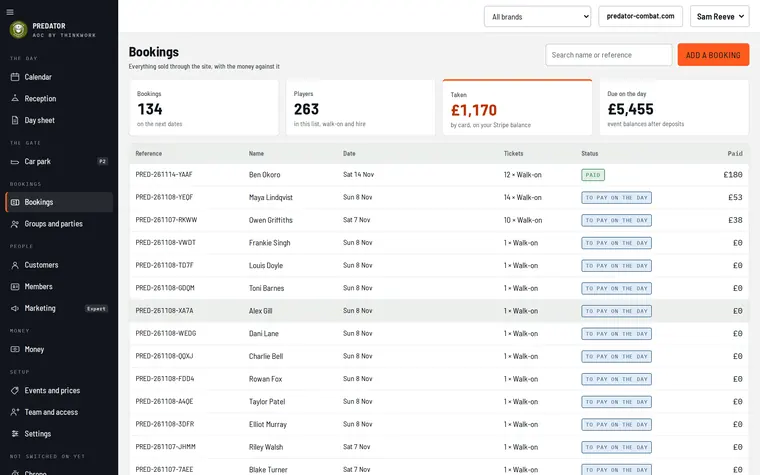The width and height of the screenshot is (760, 475).
Task: Click the P2 badge beside Car park
Action: coord(102,161)
